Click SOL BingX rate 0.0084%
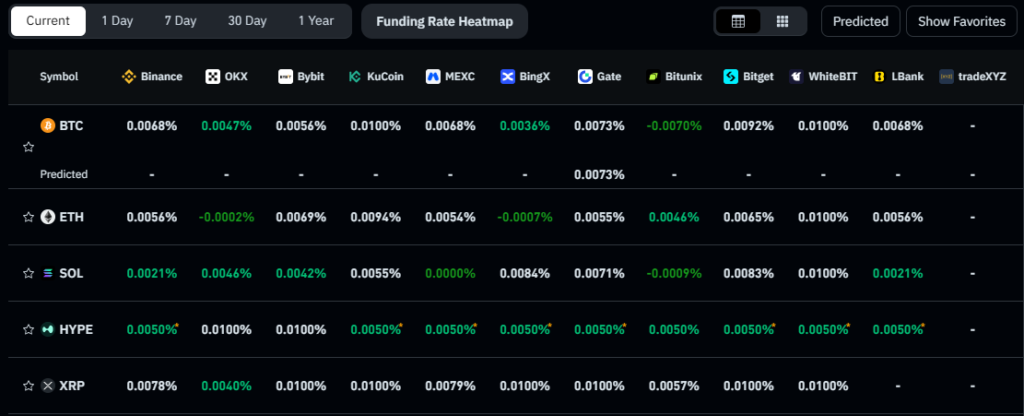Viewport: 1024px width, 416px height. [525, 273]
